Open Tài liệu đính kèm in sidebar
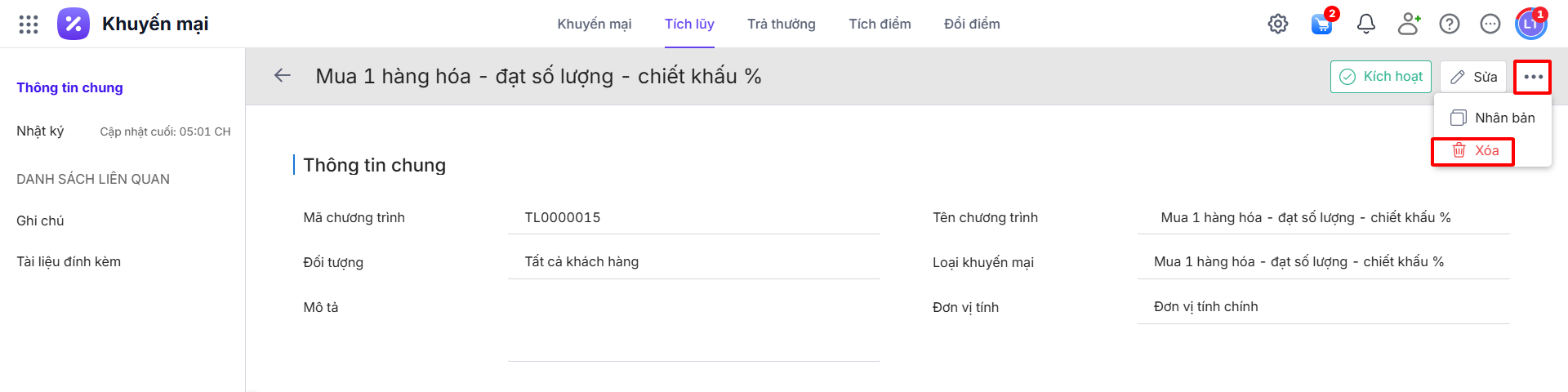Screen dimensions: 1568x392 coord(69,261)
